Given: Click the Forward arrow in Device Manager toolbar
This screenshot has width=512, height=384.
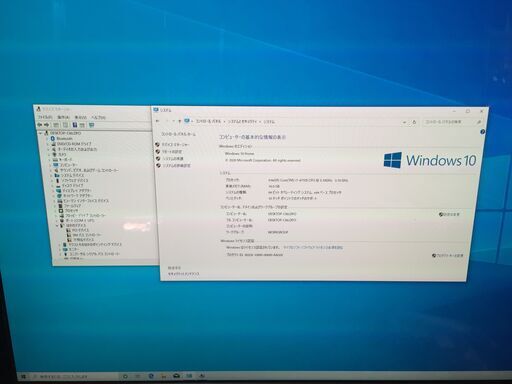Looking at the screenshot, I should tap(47, 125).
